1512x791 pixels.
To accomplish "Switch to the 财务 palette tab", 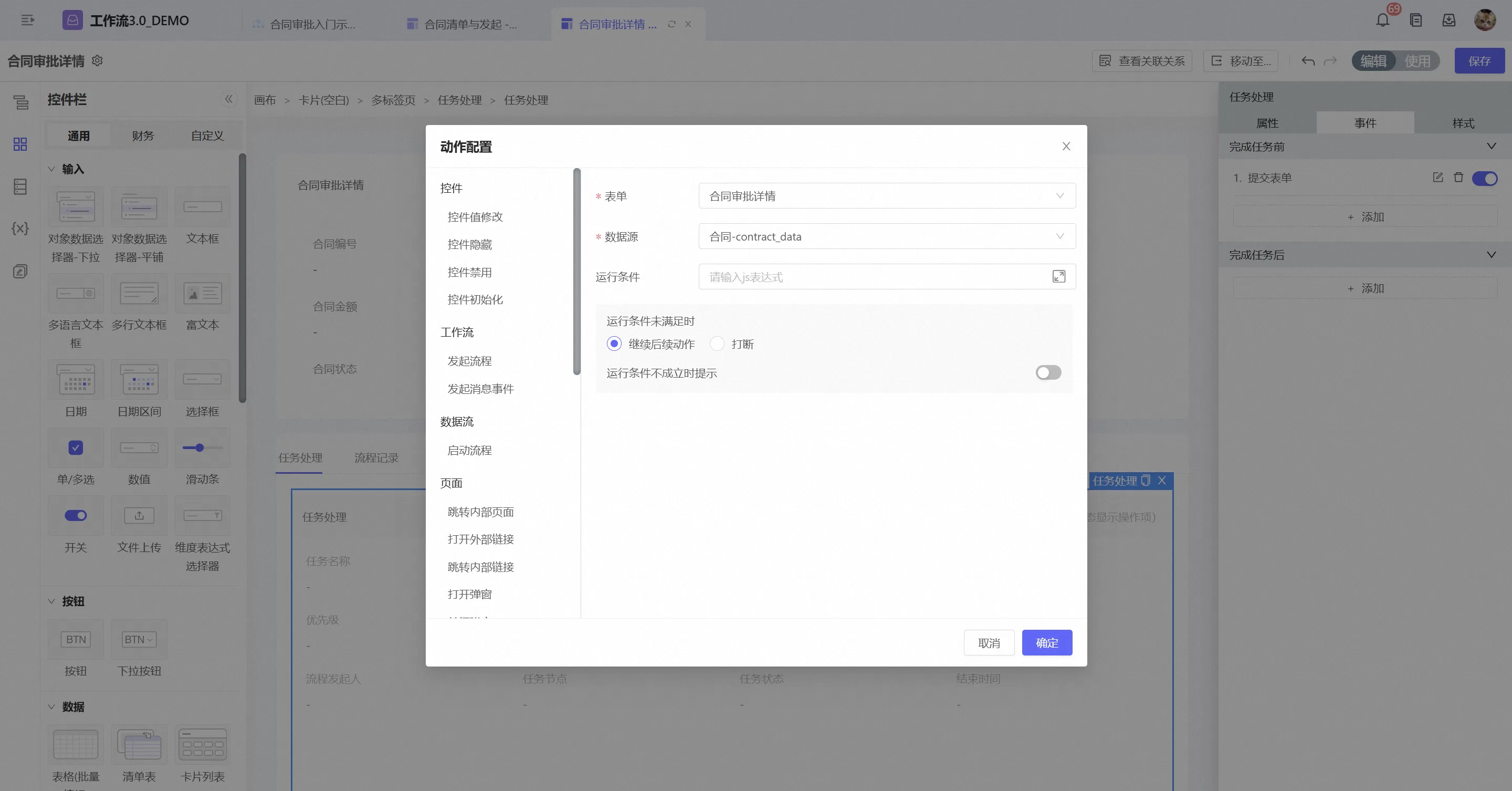I will [143, 136].
